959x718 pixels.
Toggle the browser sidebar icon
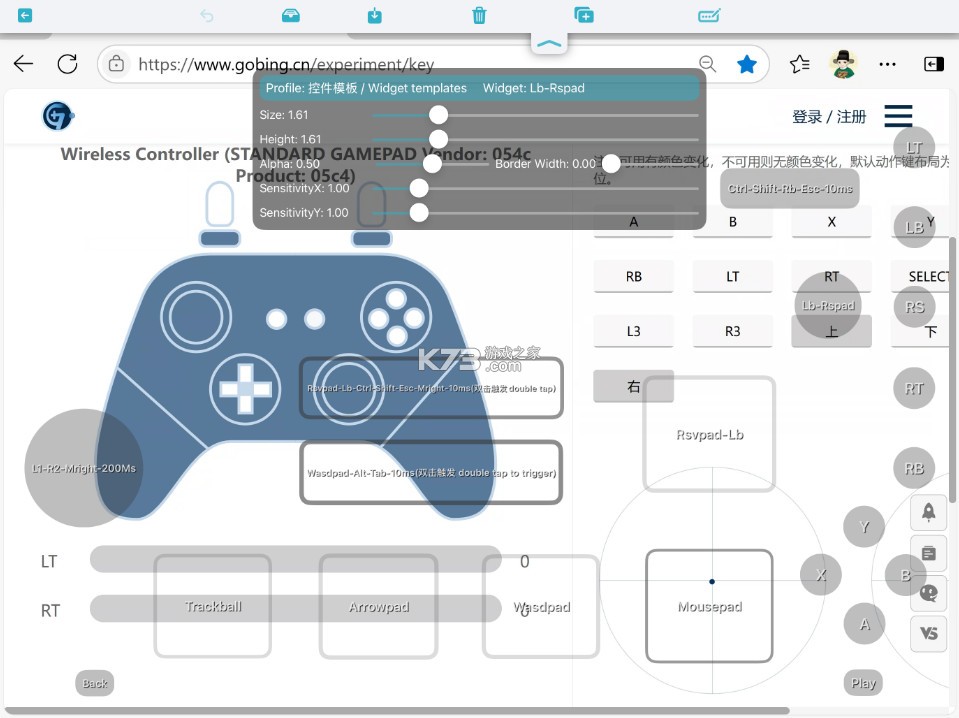click(x=933, y=64)
